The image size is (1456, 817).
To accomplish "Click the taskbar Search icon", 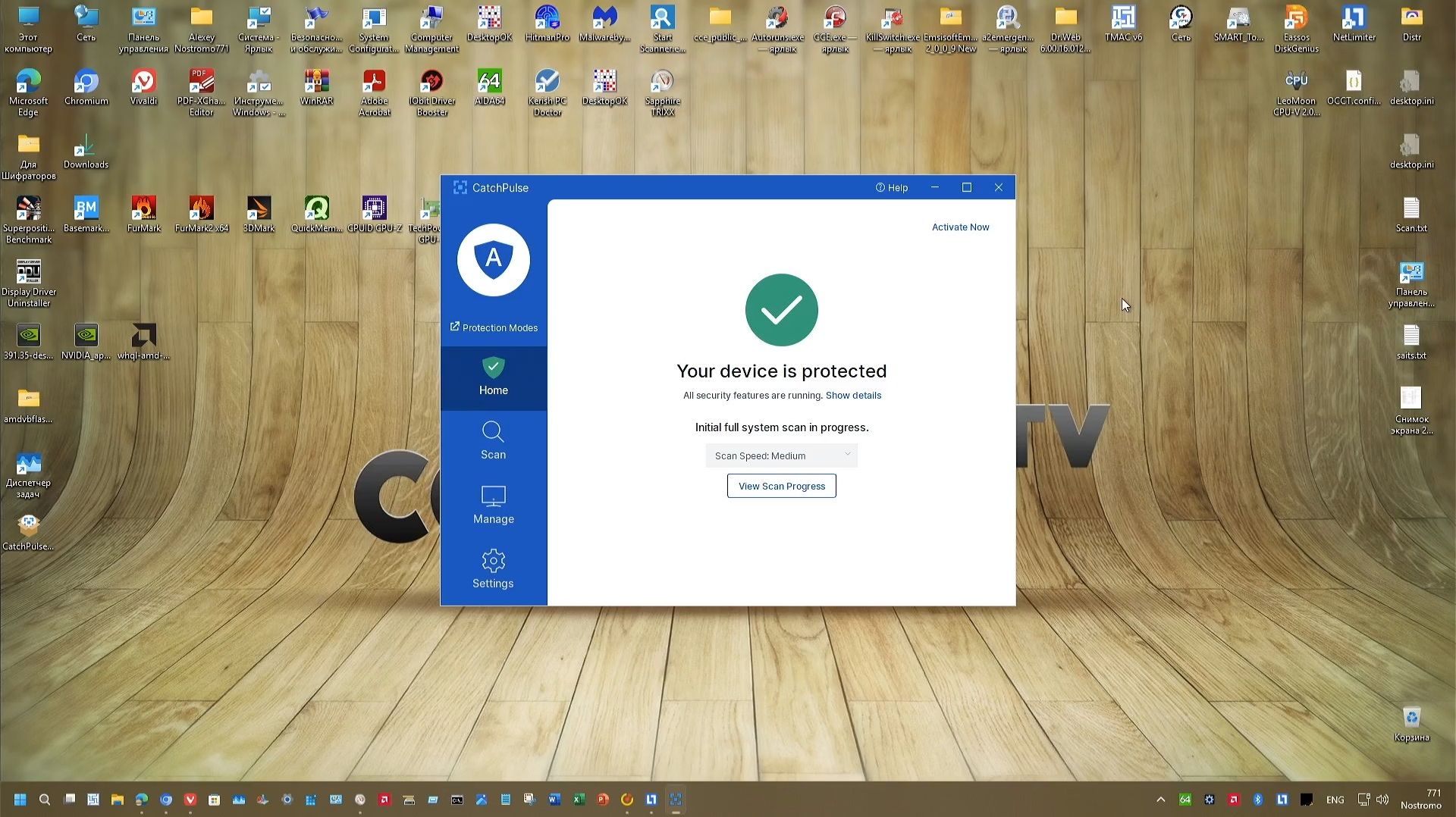I will (x=45, y=800).
